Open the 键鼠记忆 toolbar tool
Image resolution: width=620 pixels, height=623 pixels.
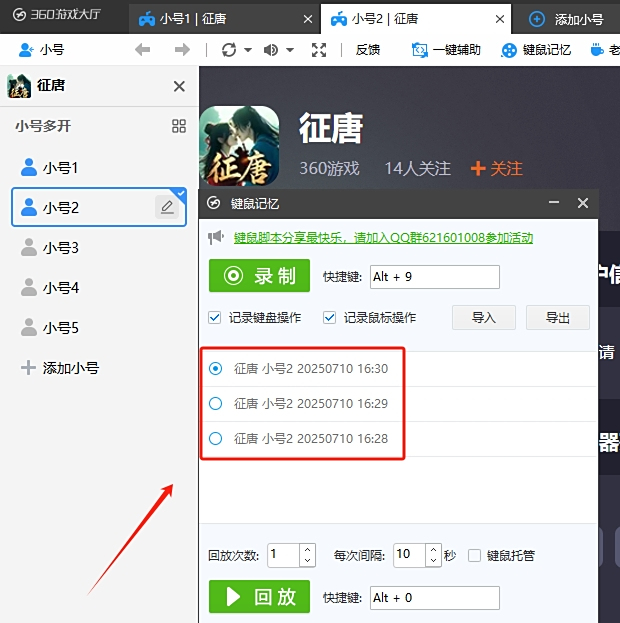pos(536,50)
